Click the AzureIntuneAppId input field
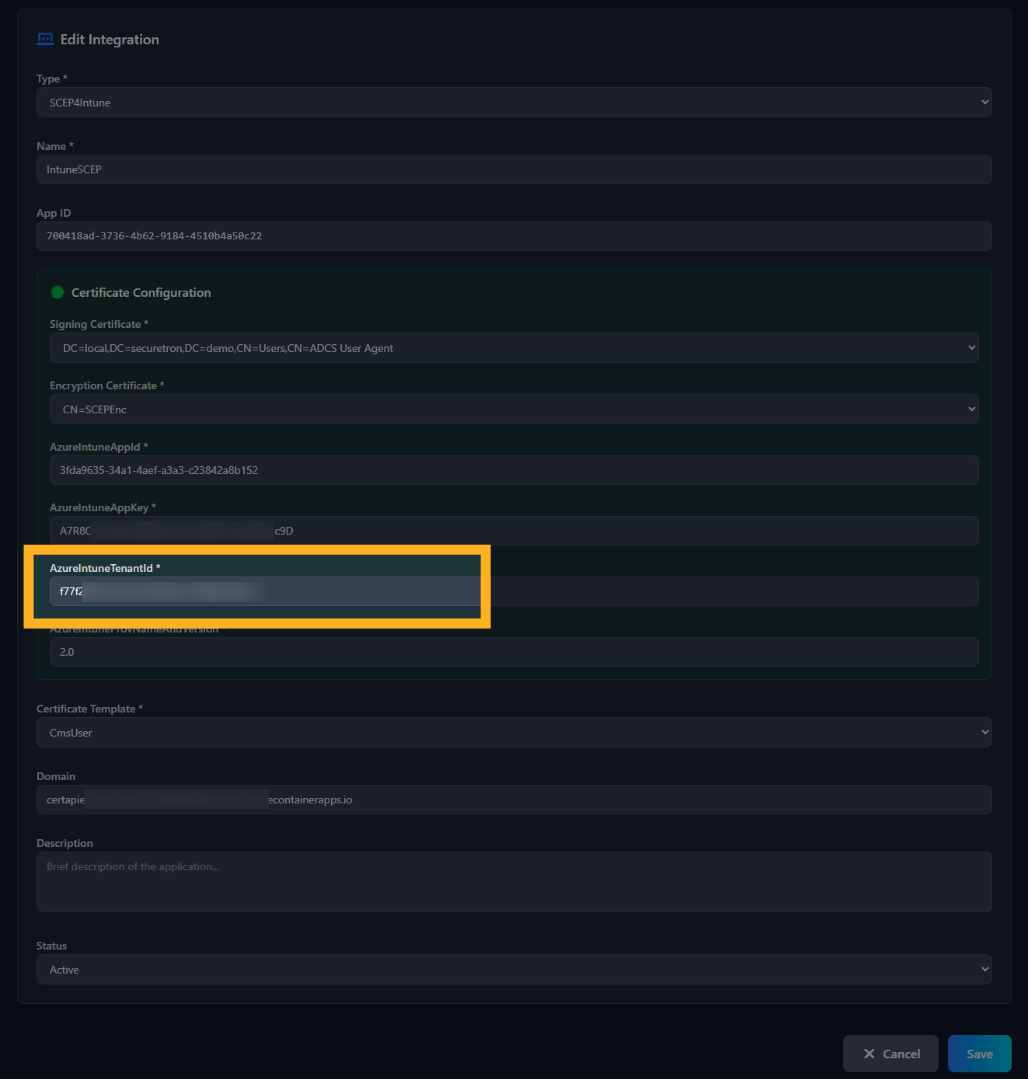The width and height of the screenshot is (1028, 1079). click(514, 470)
